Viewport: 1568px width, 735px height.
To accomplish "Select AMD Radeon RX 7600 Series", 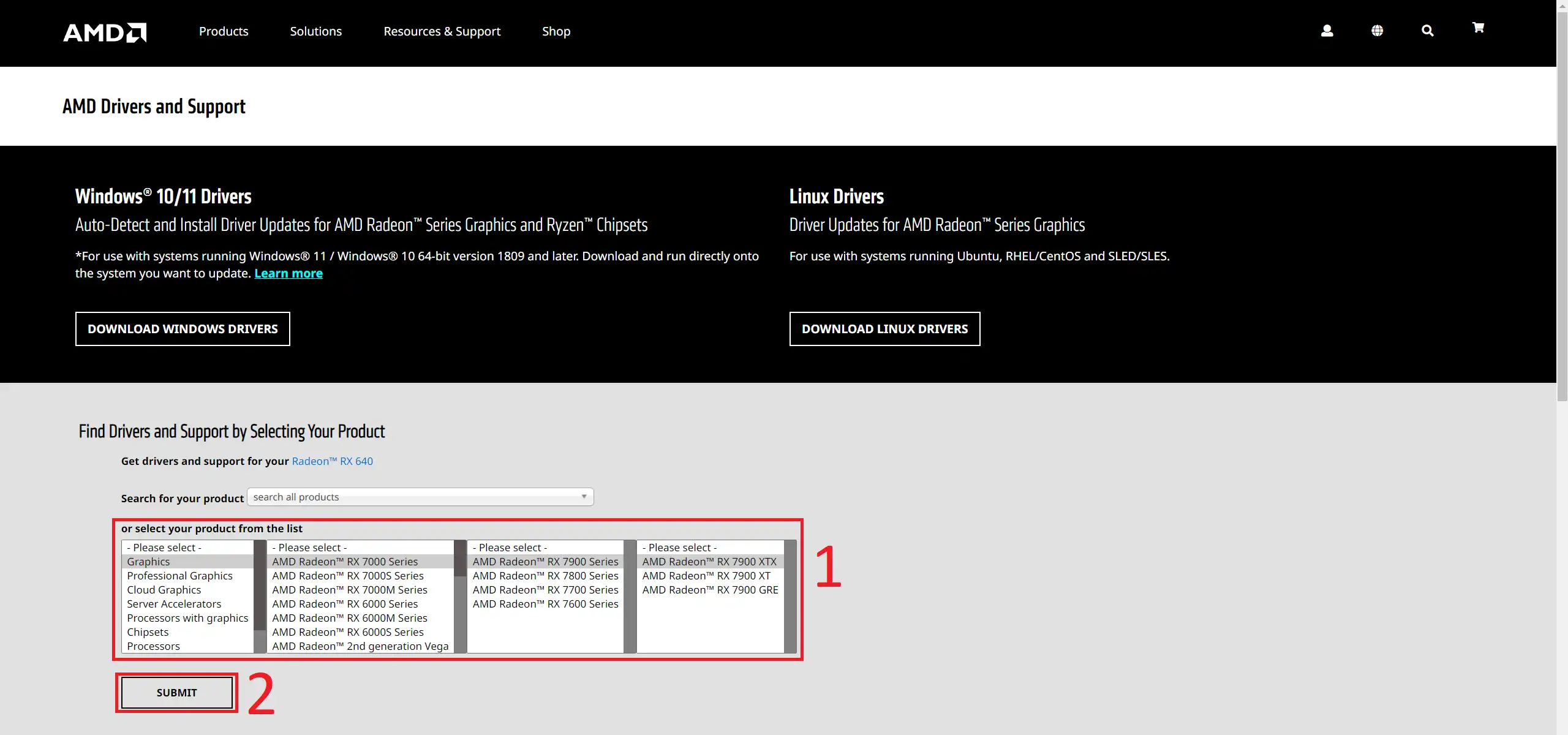I will (x=545, y=604).
